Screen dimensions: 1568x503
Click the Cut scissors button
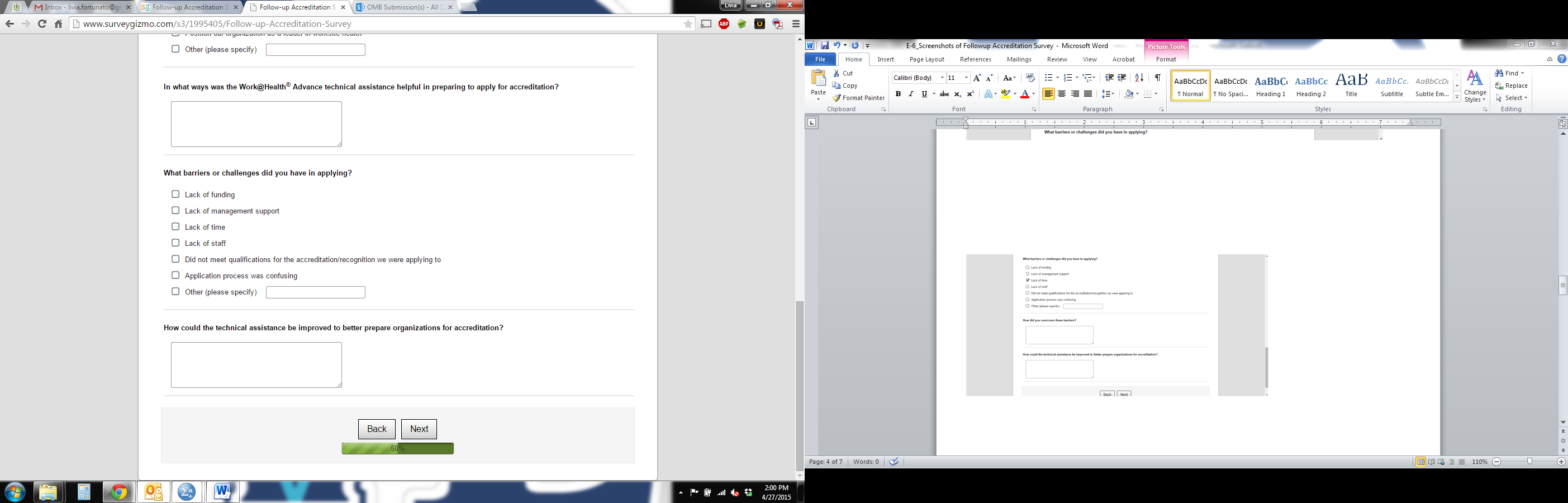844,73
